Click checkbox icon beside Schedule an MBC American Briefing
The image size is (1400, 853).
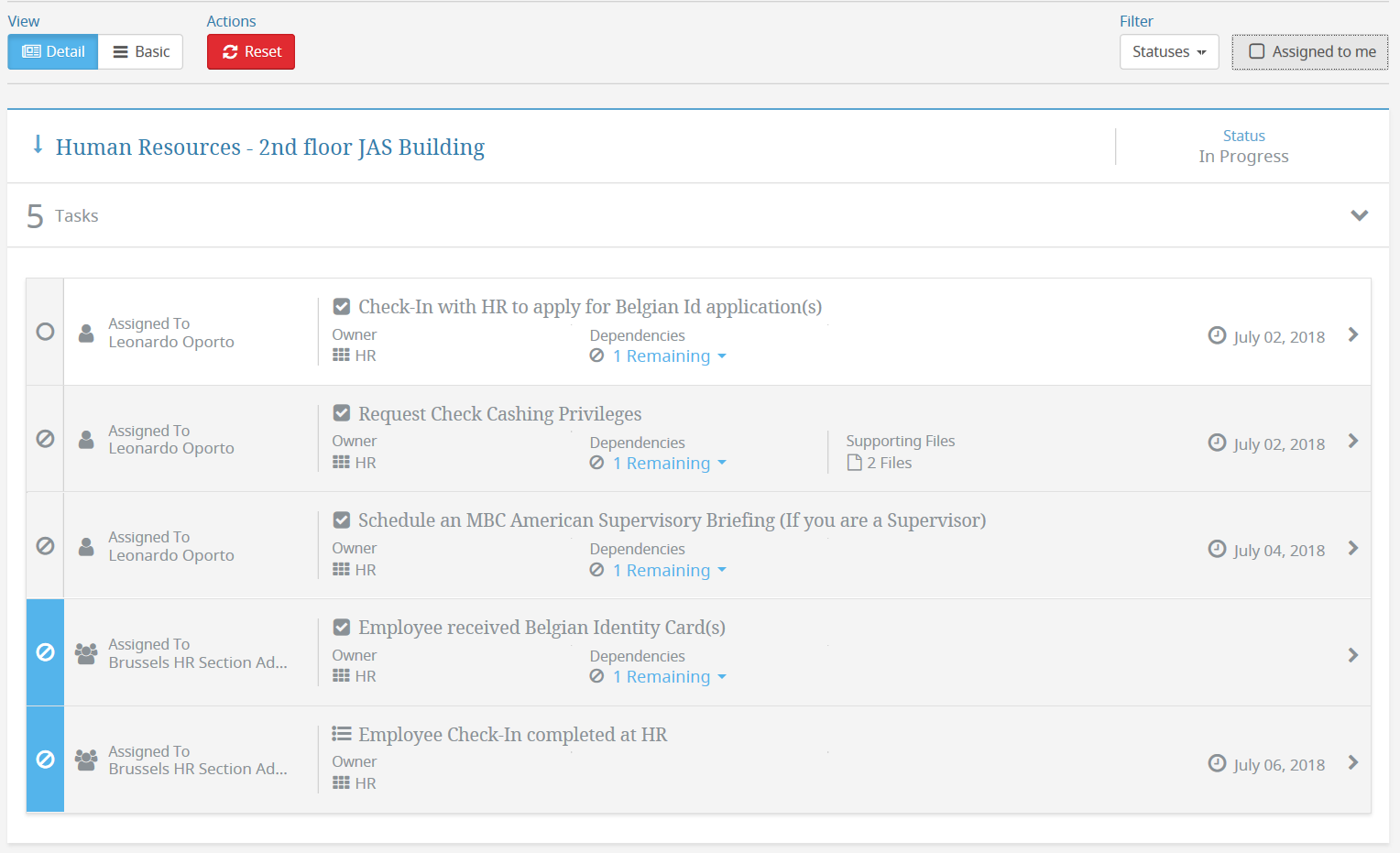(x=342, y=520)
